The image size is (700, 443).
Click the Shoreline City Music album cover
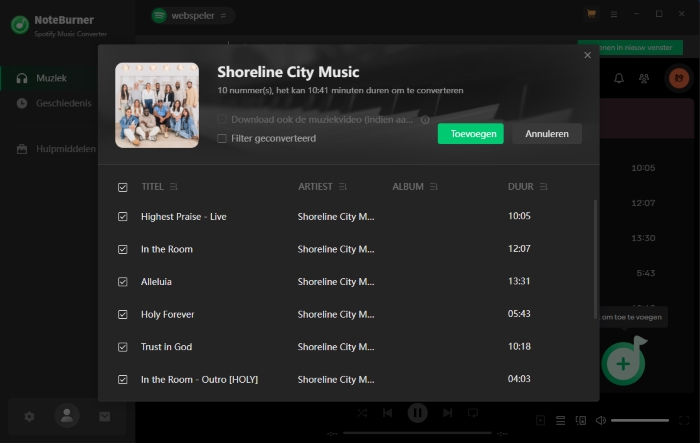click(157, 105)
